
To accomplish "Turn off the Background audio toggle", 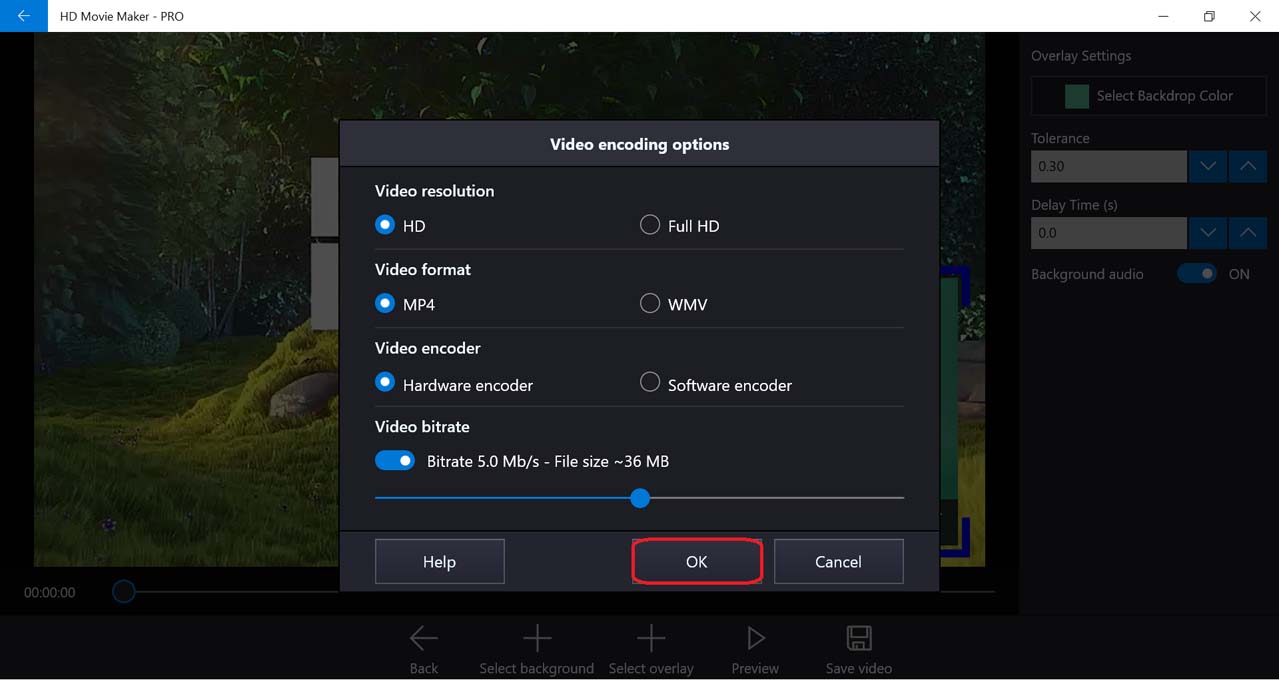I will point(1196,274).
